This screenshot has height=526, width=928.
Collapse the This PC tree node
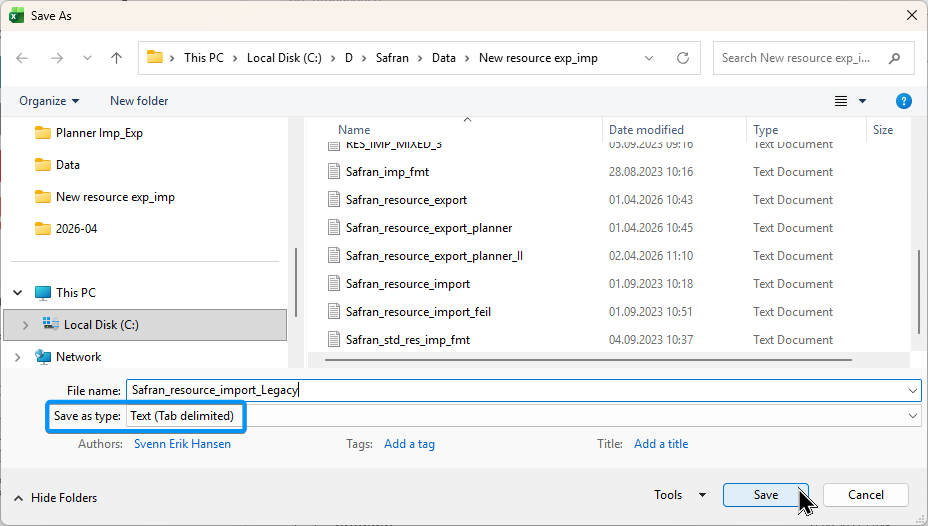click(x=18, y=293)
